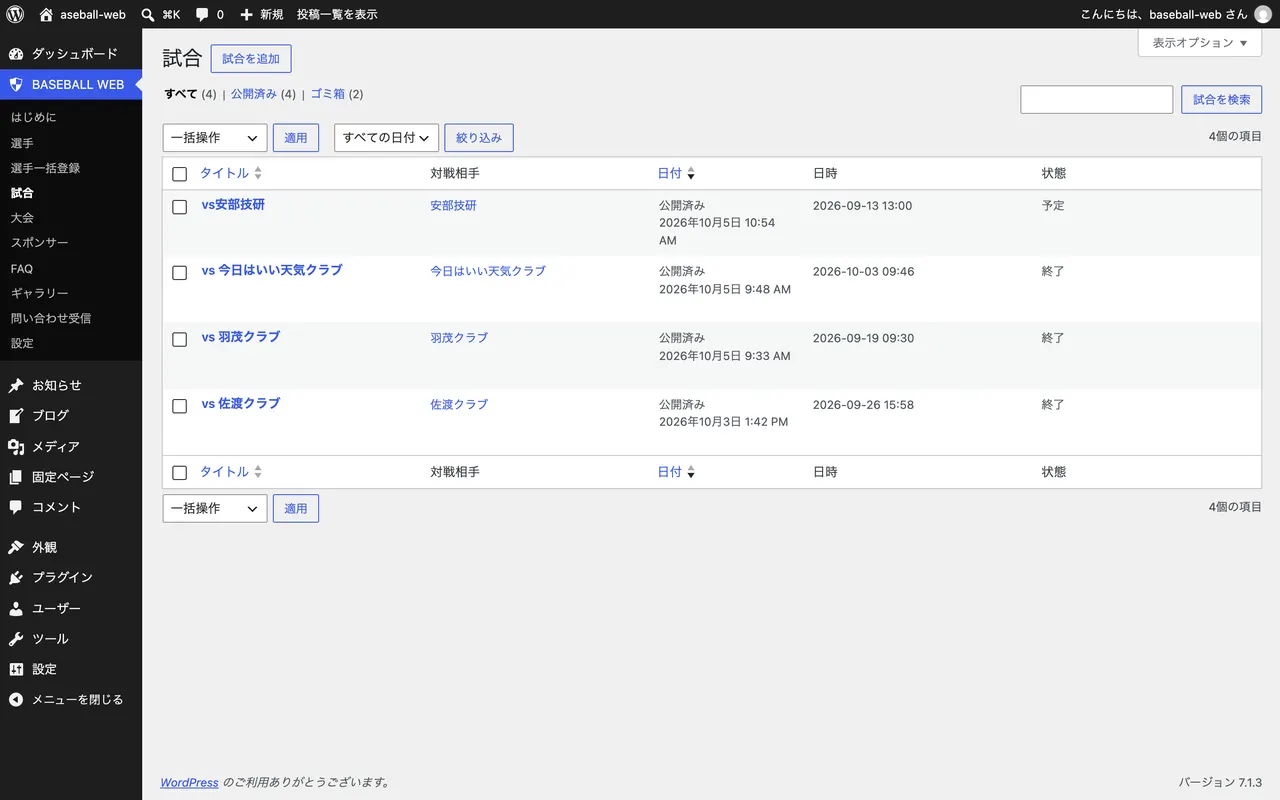Viewport: 1280px width, 800px height.
Task: Filter by 公開済み view
Action: click(x=254, y=94)
